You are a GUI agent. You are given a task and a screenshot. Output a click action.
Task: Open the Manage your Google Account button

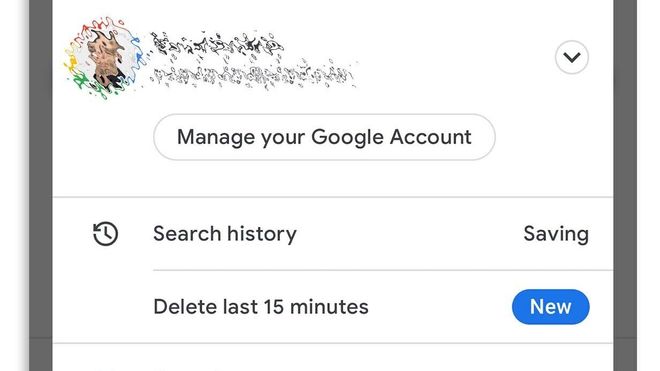[324, 137]
